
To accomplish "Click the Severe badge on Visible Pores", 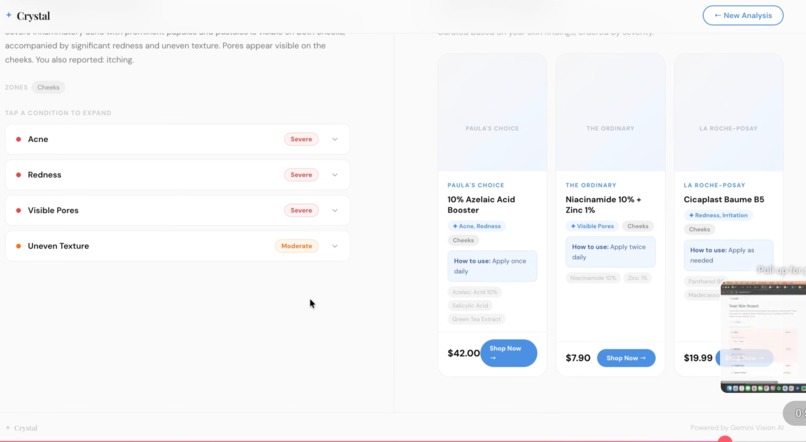I will point(301,210).
